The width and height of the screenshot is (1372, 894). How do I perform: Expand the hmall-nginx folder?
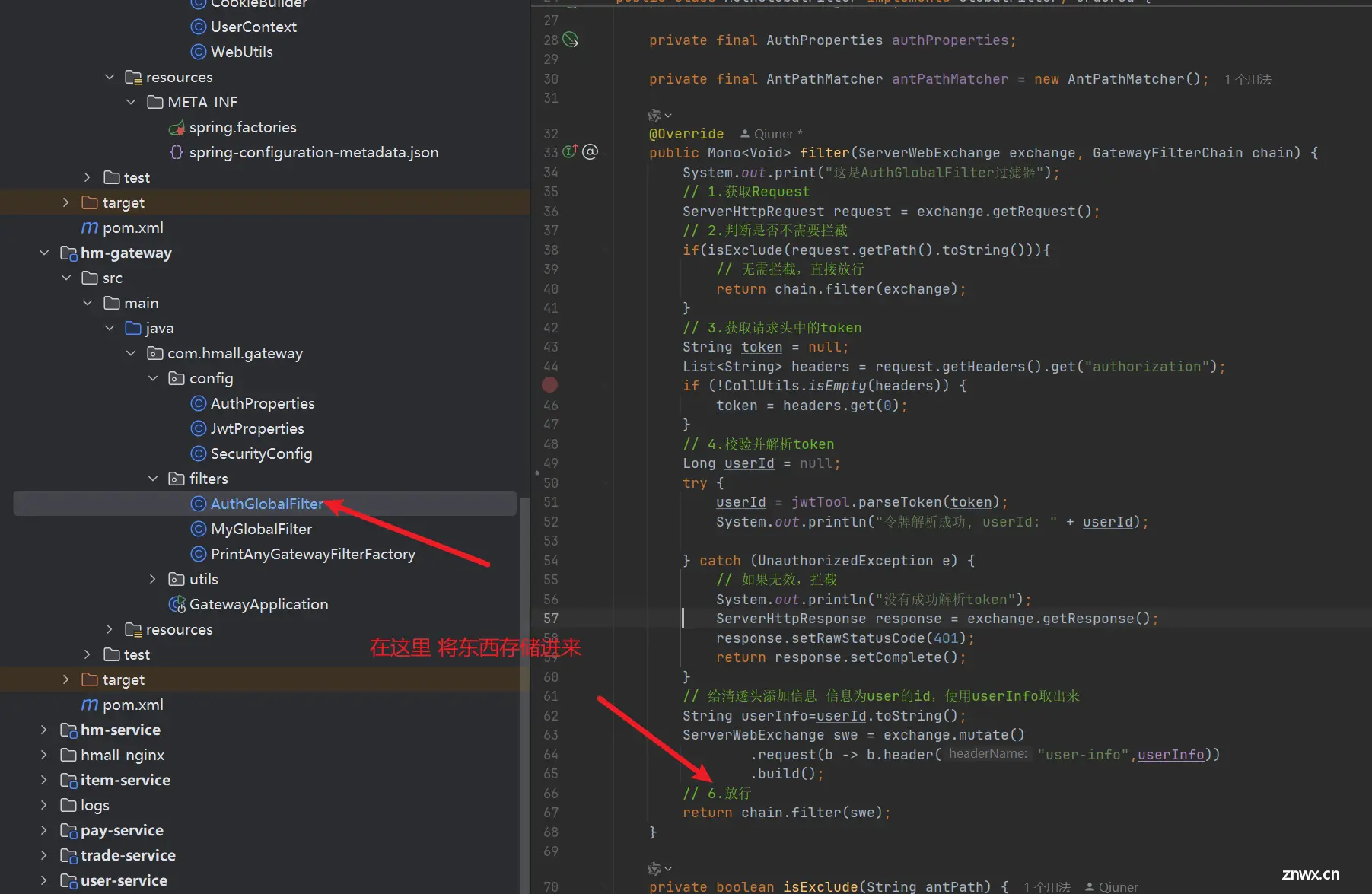click(x=44, y=755)
